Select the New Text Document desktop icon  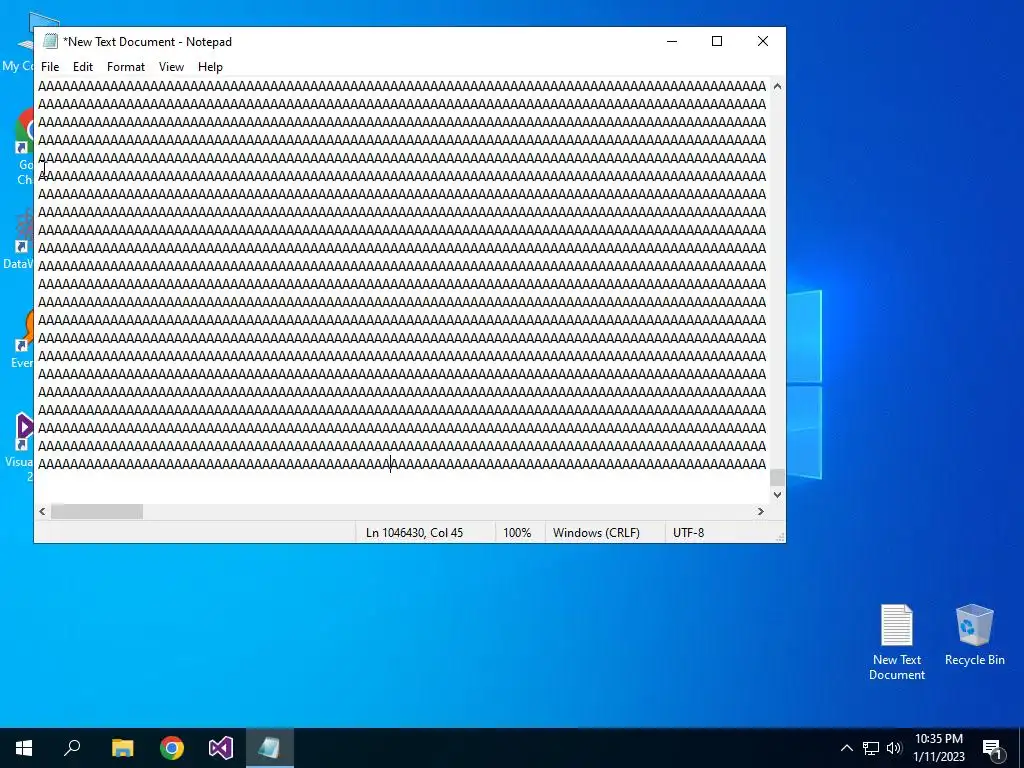[897, 643]
